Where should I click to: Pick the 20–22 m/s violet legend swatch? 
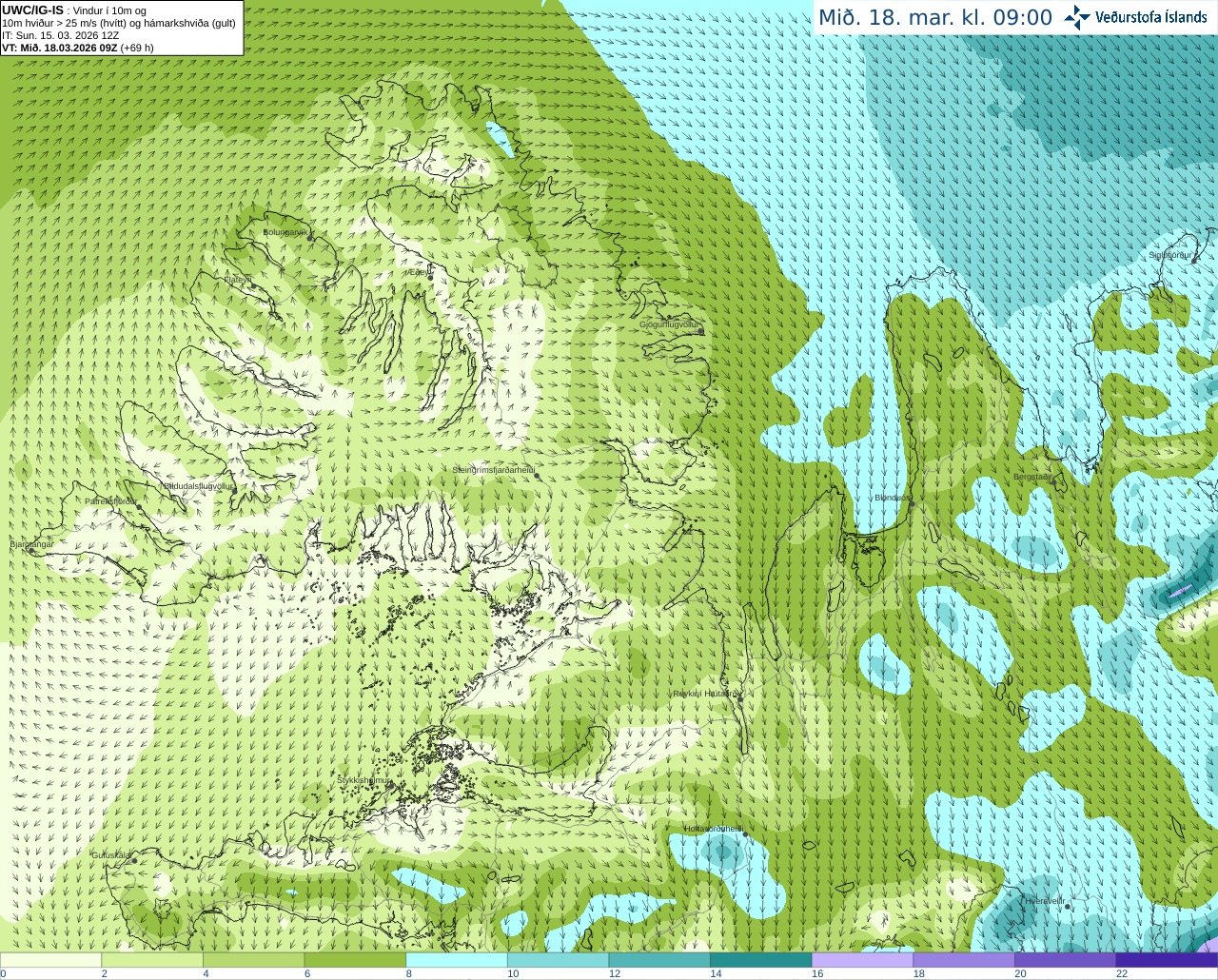point(1066,960)
